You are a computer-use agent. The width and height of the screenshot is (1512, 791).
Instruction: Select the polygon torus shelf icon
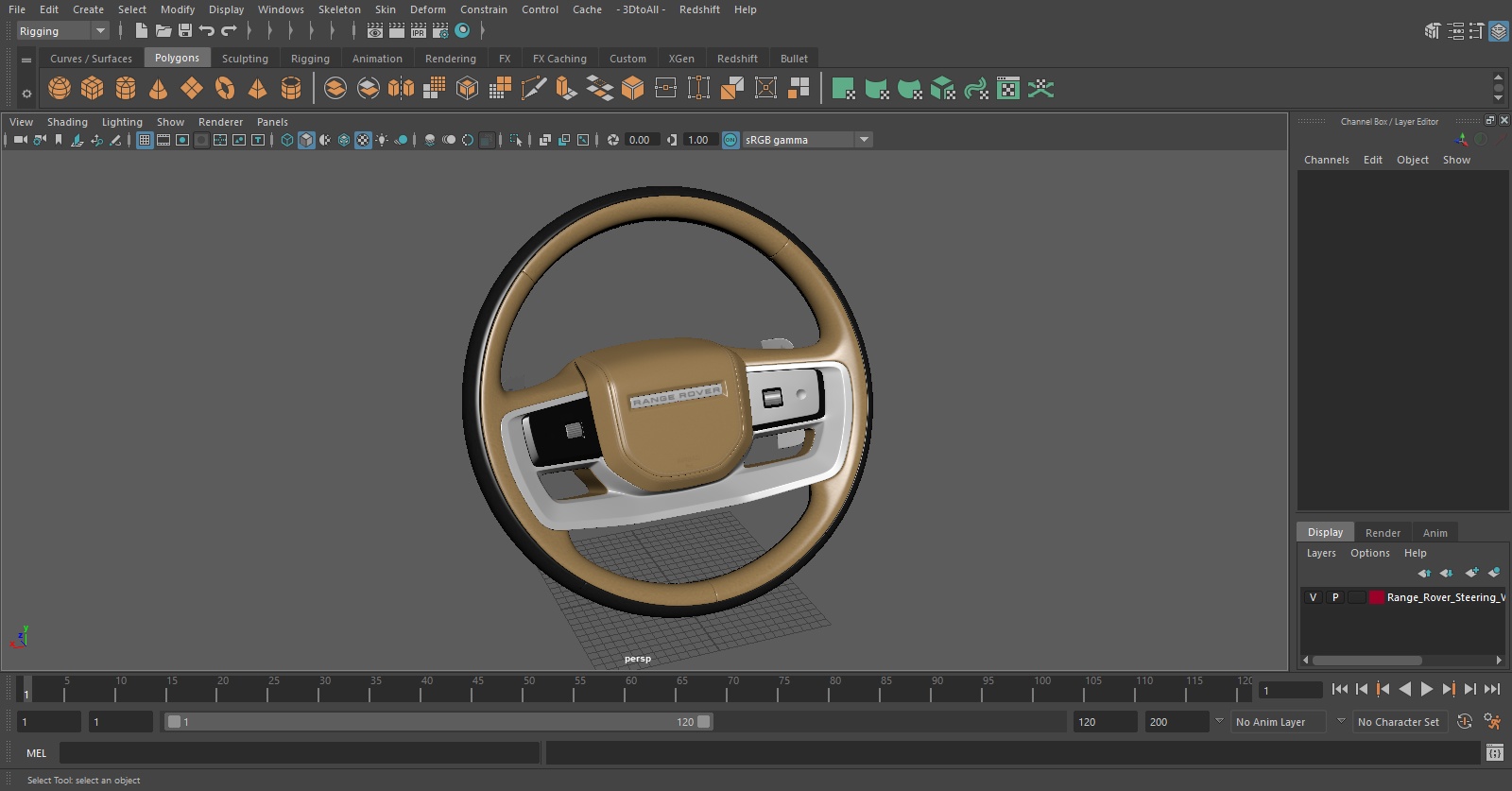click(x=225, y=89)
